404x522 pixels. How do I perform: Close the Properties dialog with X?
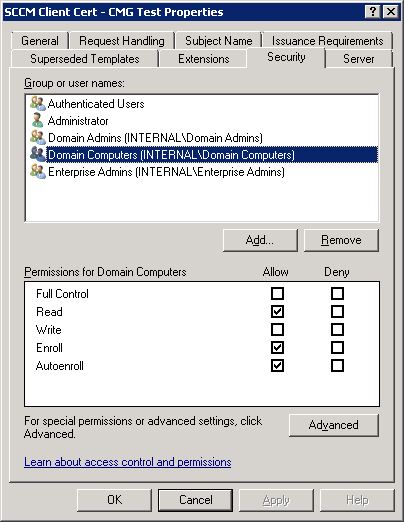[390, 12]
